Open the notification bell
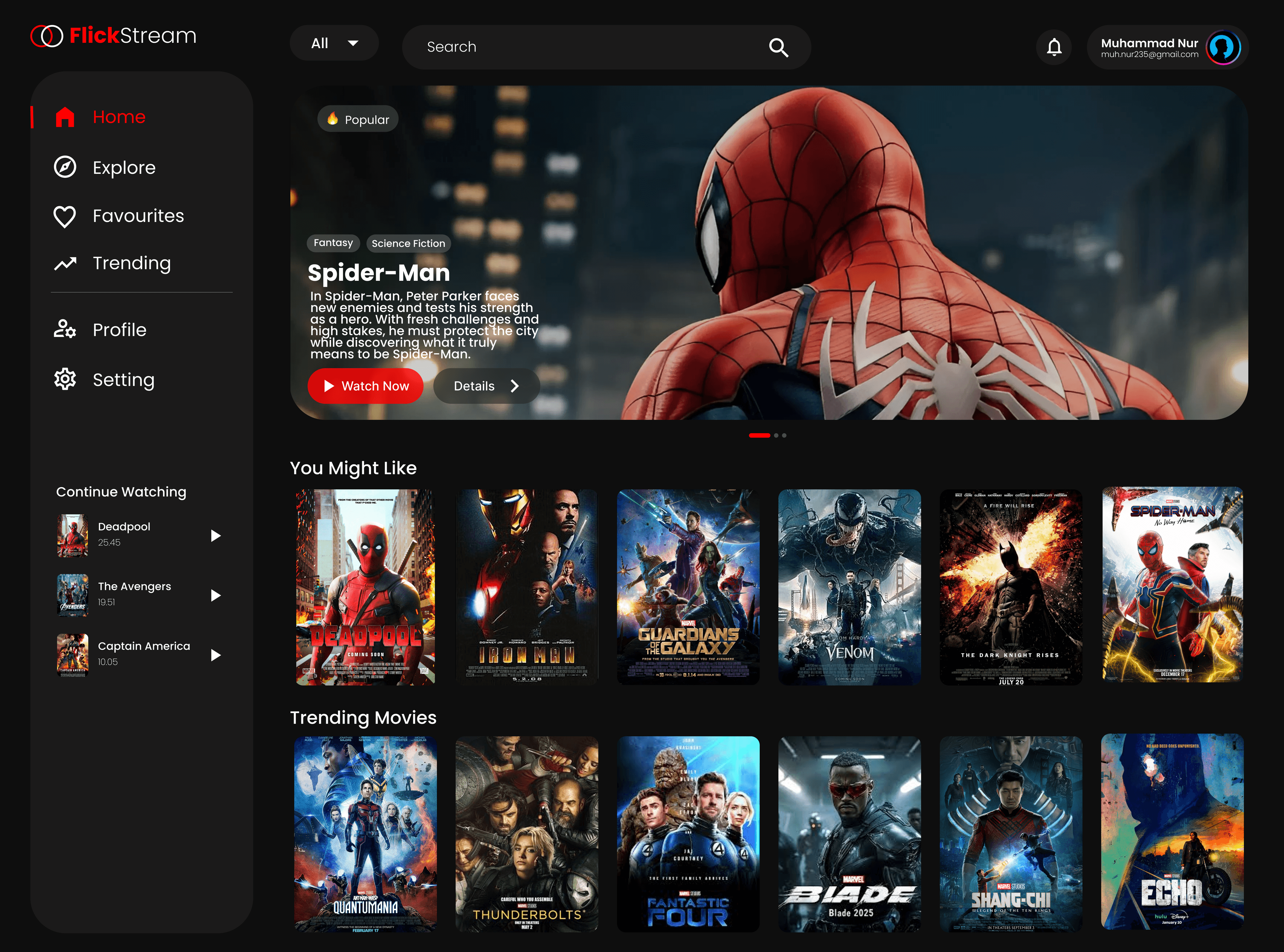1284x952 pixels. coord(1054,47)
